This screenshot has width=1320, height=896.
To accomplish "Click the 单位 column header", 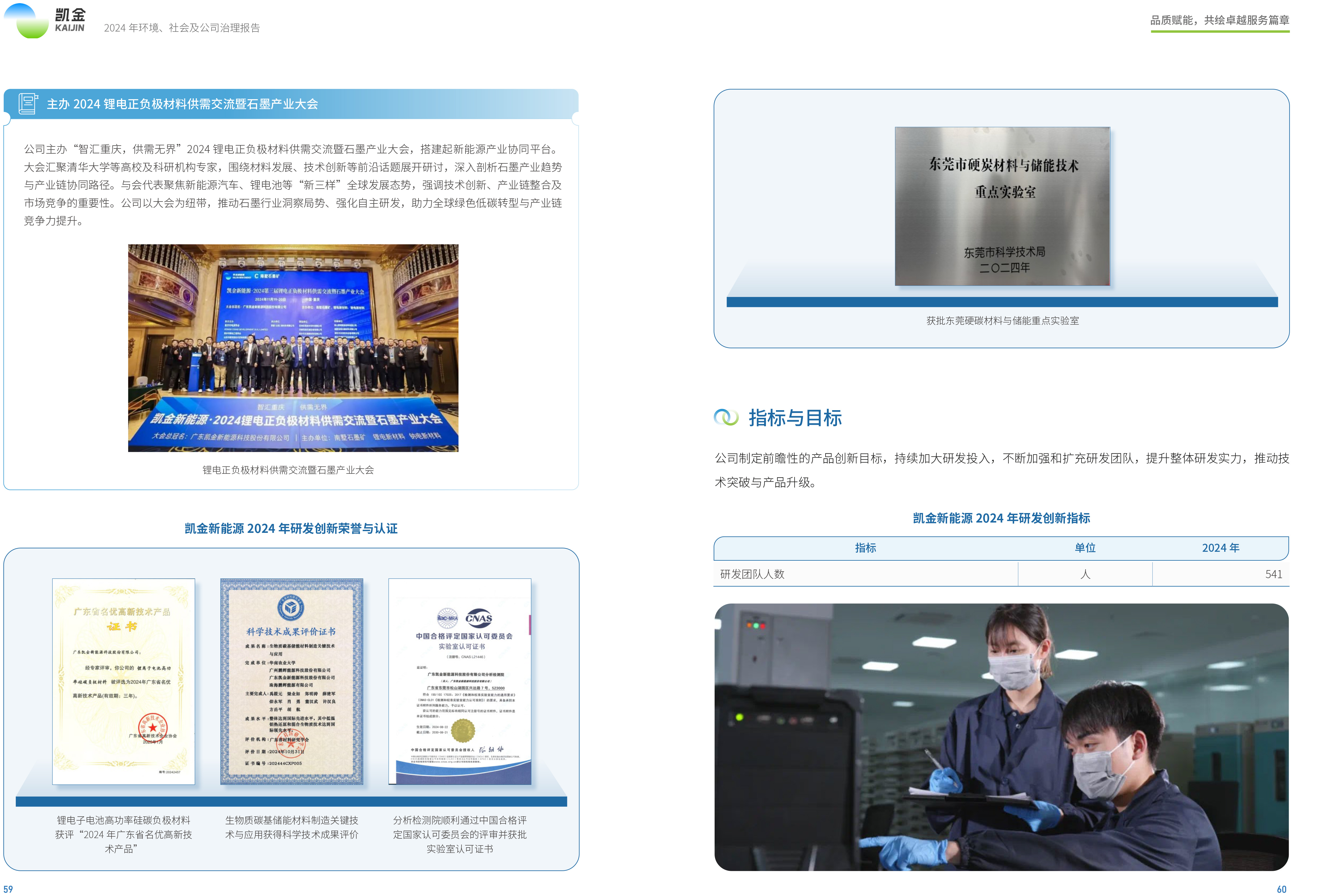I will coord(1085,548).
